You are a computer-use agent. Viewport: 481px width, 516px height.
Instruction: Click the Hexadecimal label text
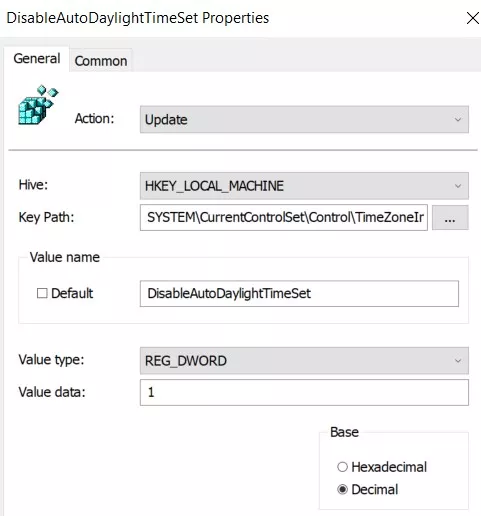coord(389,467)
